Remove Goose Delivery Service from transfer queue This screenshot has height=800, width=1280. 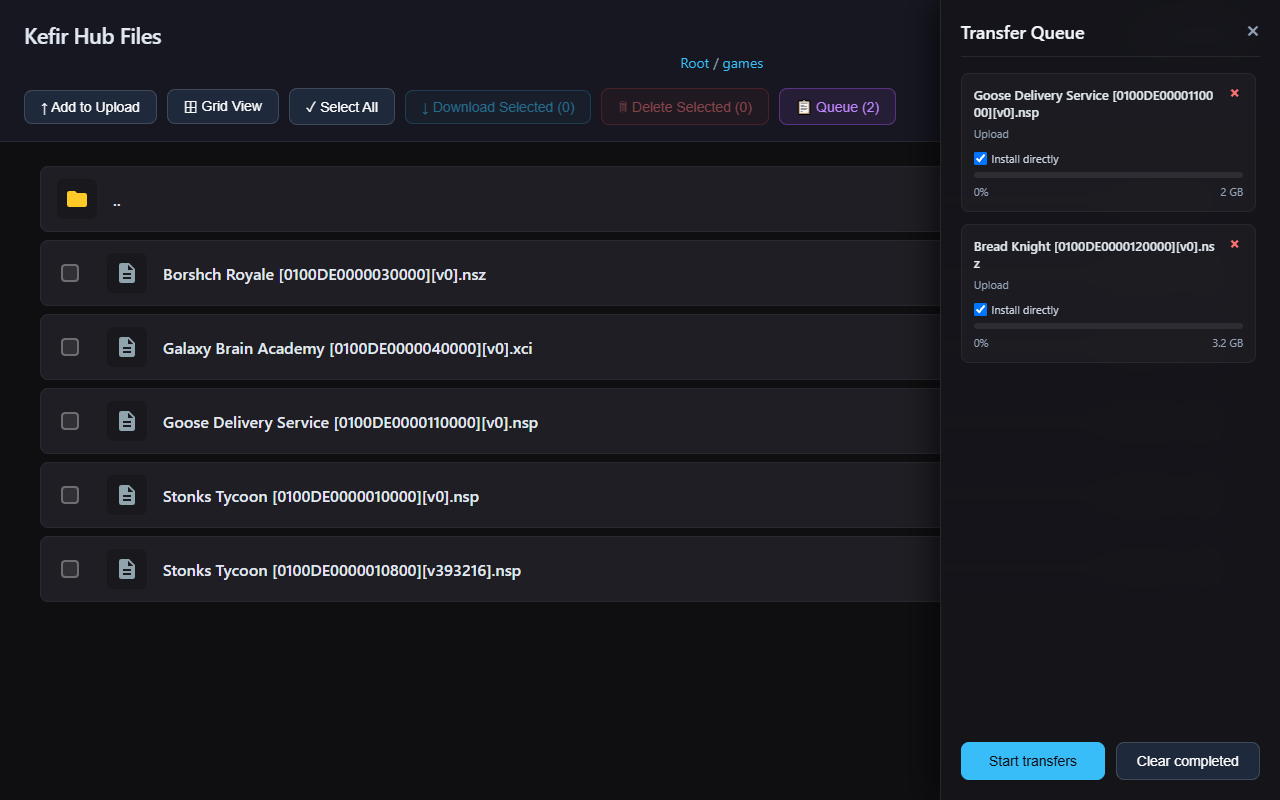(1235, 94)
